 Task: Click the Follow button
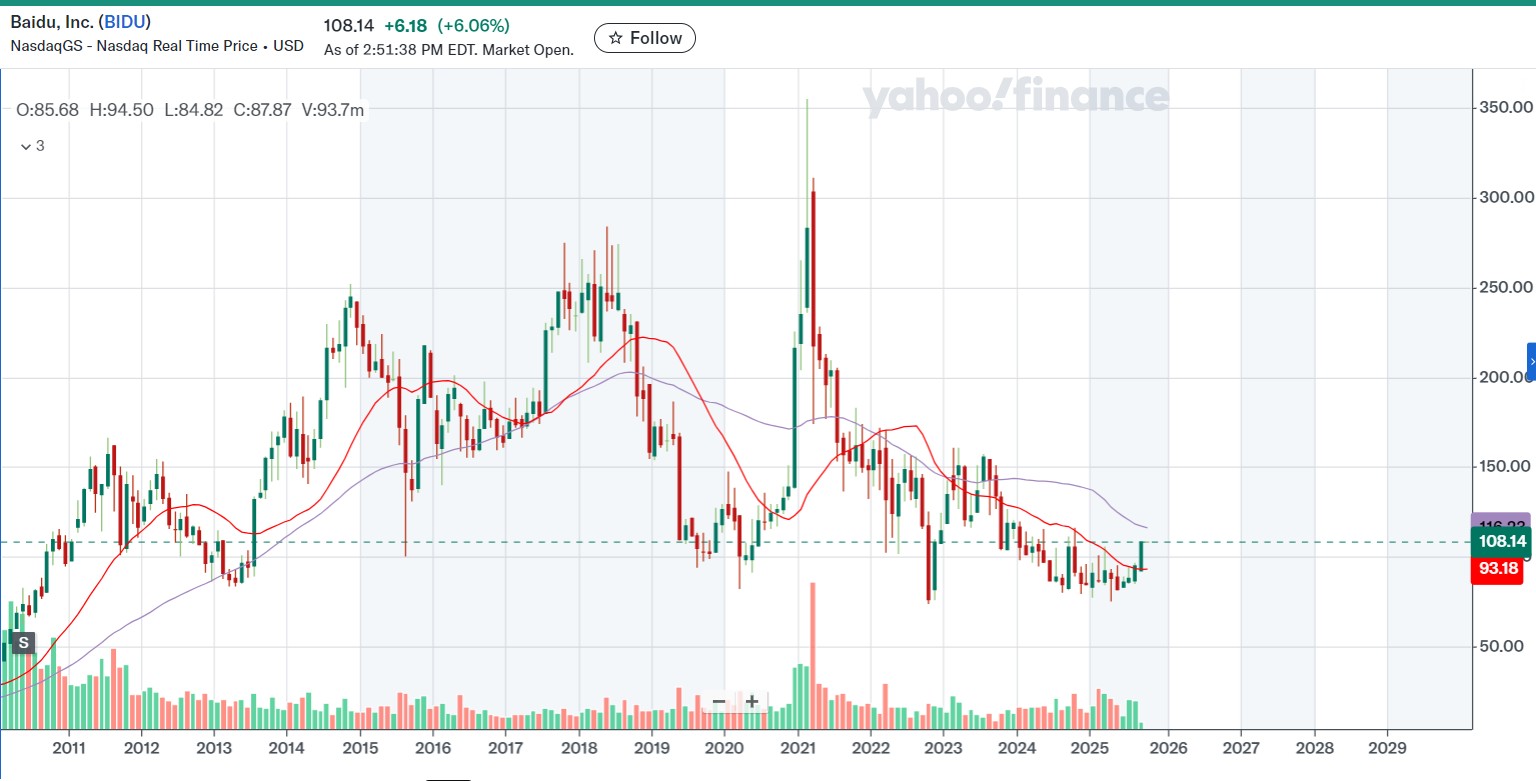[645, 38]
